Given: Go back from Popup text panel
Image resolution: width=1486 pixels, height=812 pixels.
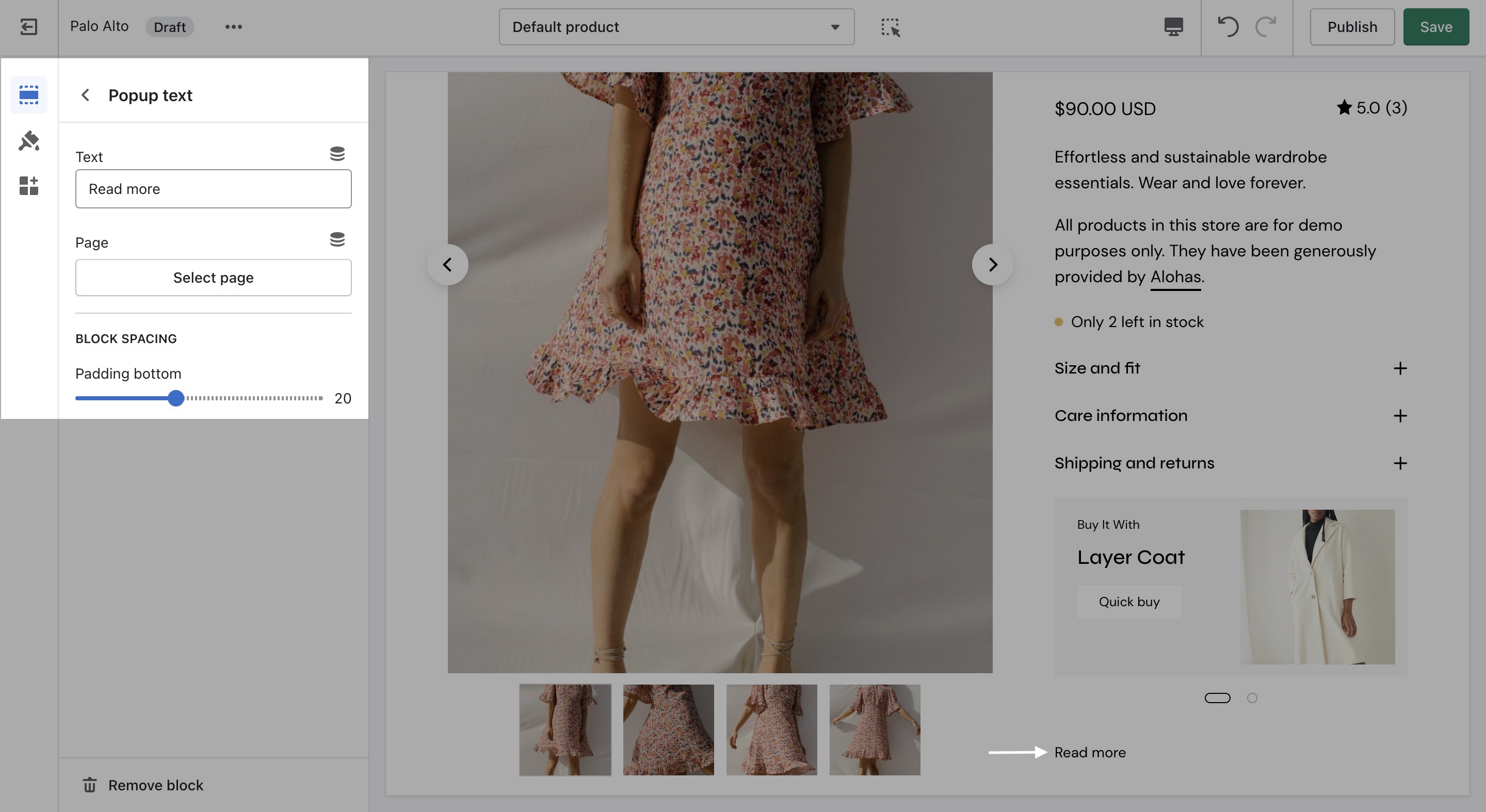Looking at the screenshot, I should (x=85, y=94).
